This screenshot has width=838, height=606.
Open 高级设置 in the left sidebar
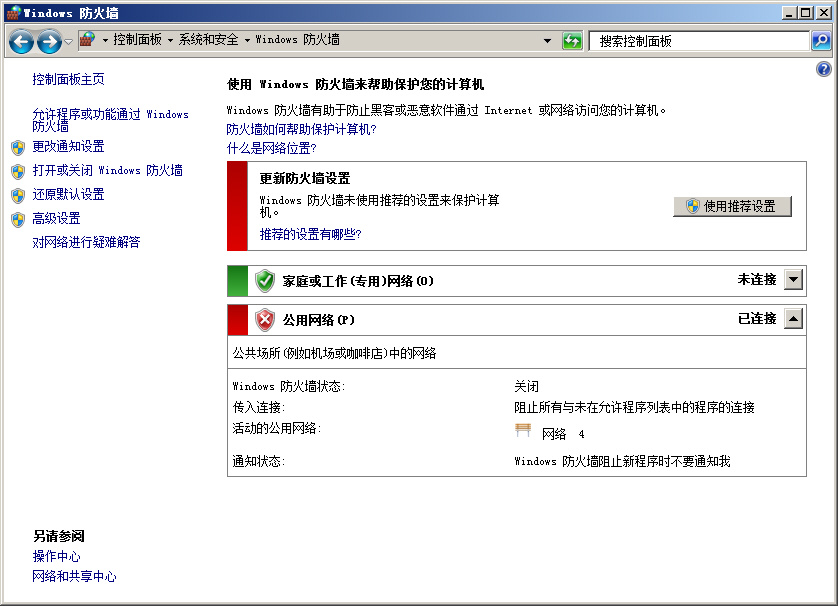(x=56, y=219)
